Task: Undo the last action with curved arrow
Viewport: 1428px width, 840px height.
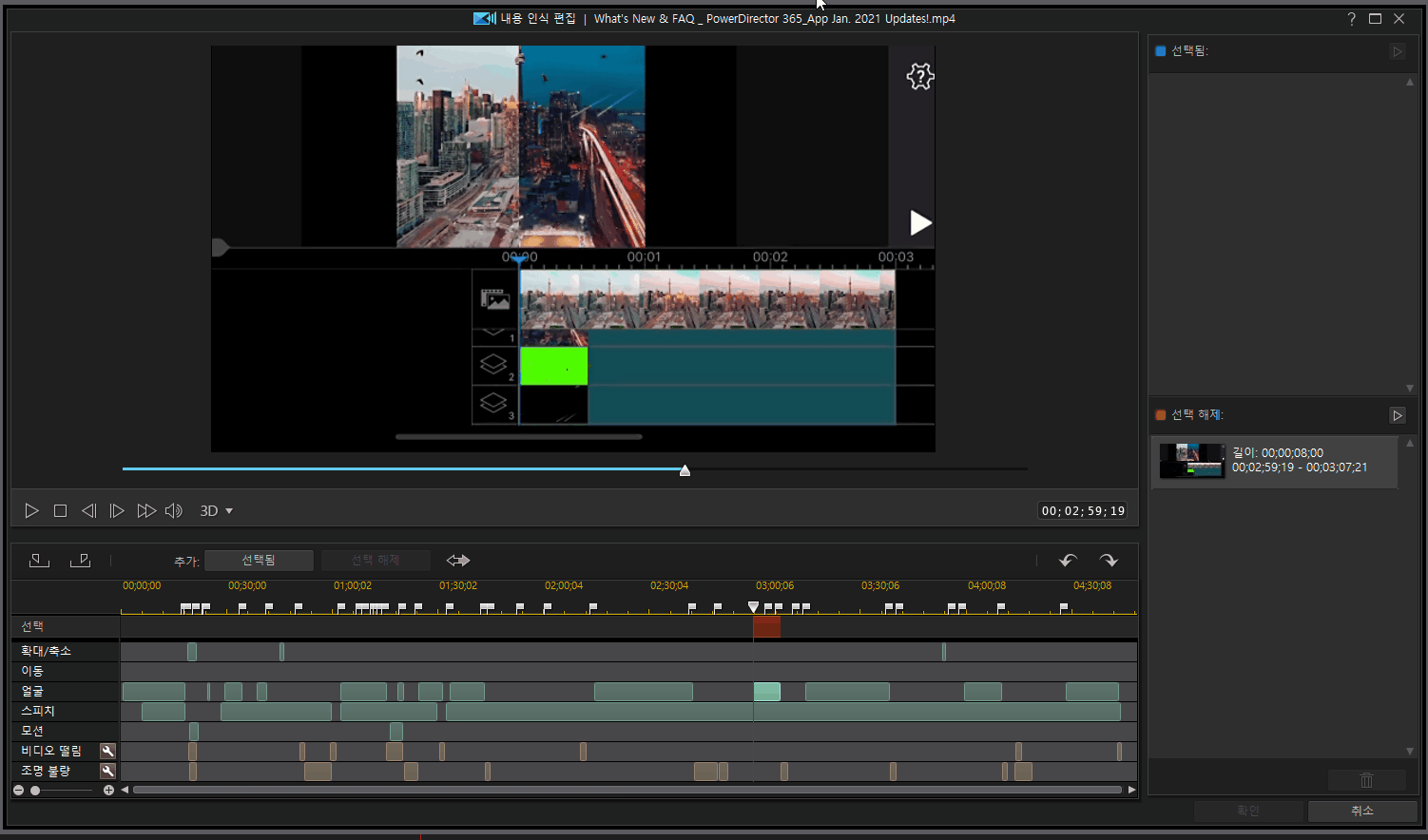Action: [x=1068, y=561]
